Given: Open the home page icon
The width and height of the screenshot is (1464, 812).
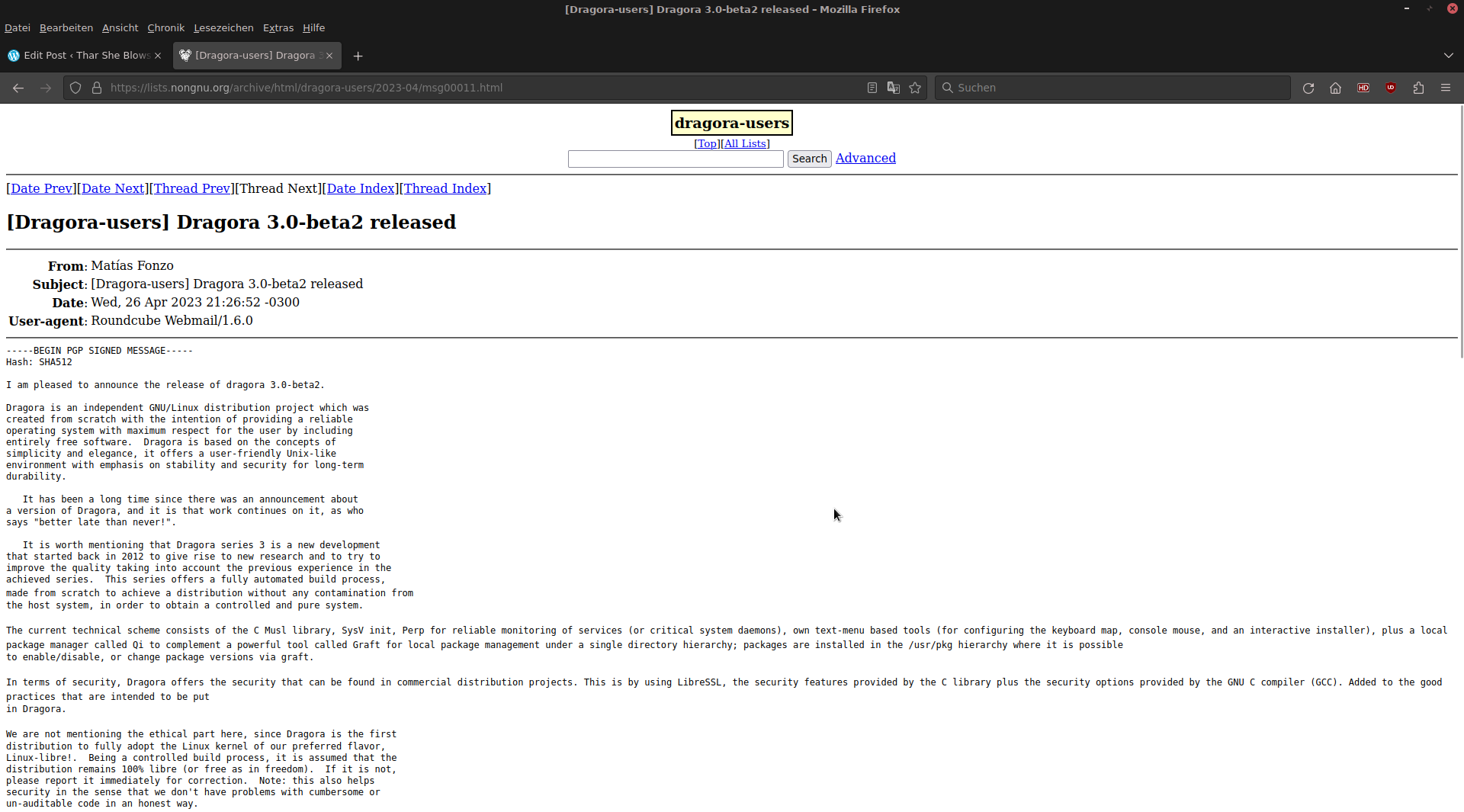Looking at the screenshot, I should [1336, 88].
